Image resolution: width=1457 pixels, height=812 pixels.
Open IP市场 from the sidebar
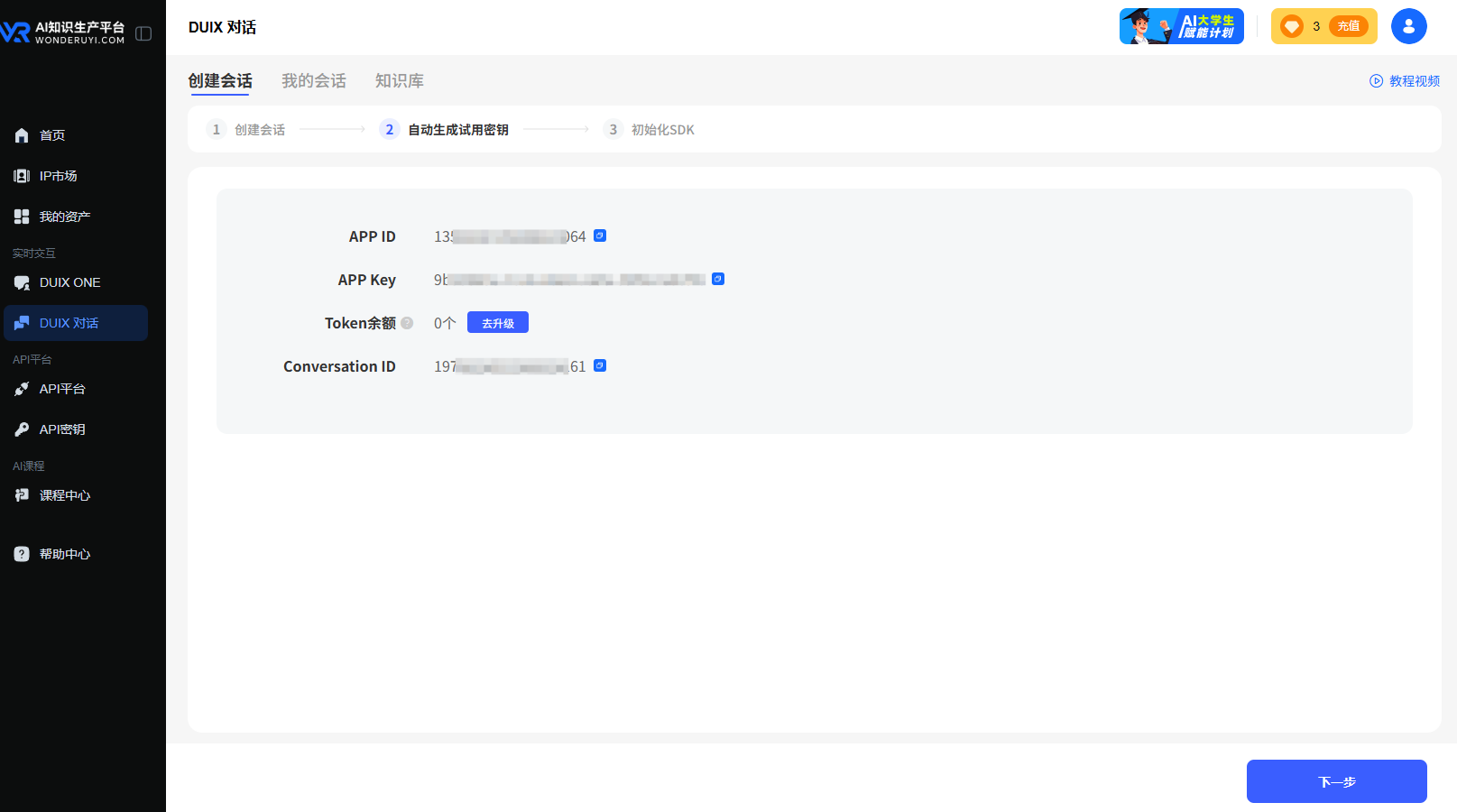pos(58,176)
